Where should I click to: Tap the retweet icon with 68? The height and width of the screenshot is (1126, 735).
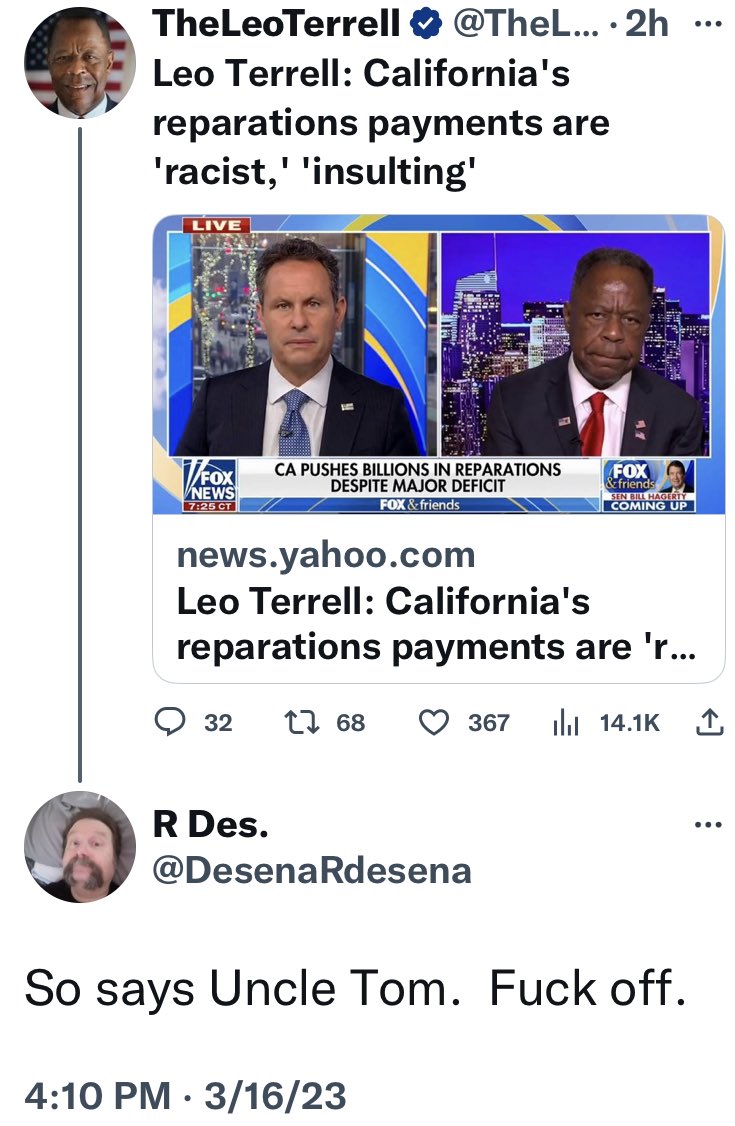tap(301, 722)
